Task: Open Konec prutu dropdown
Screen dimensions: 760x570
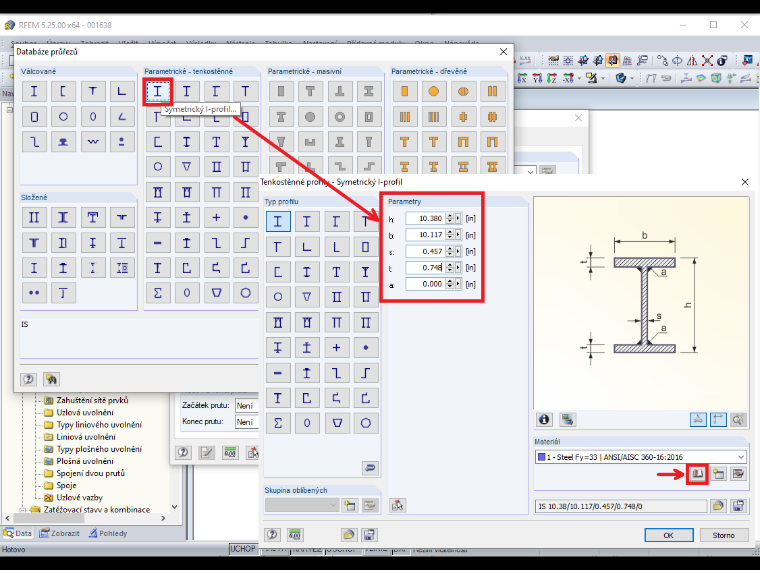Action: (x=247, y=422)
